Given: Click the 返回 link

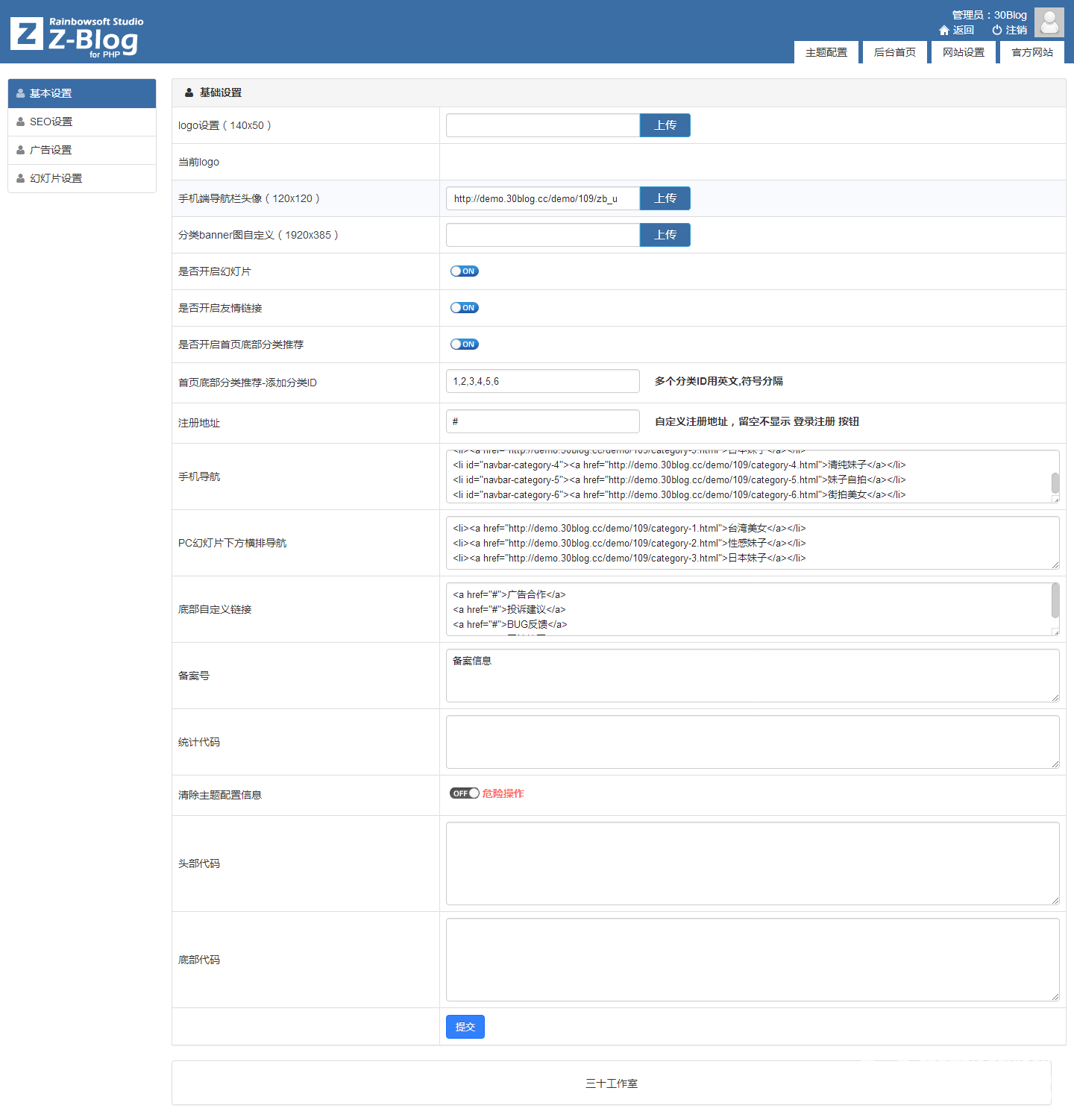Looking at the screenshot, I should 964,31.
